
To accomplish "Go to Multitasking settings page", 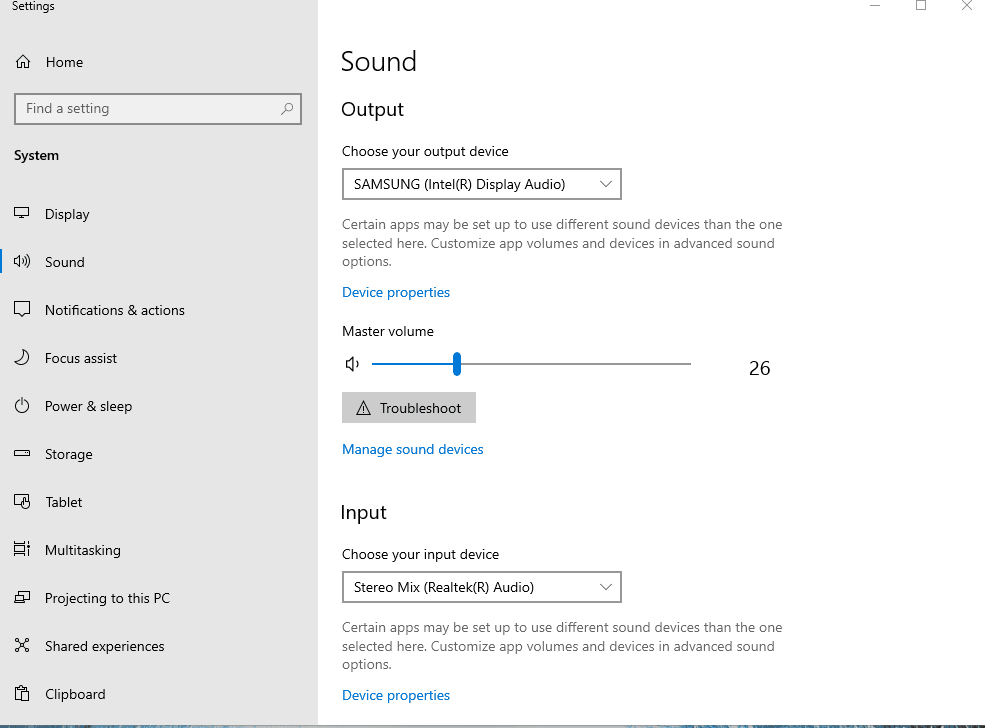I will pyautogui.click(x=83, y=550).
